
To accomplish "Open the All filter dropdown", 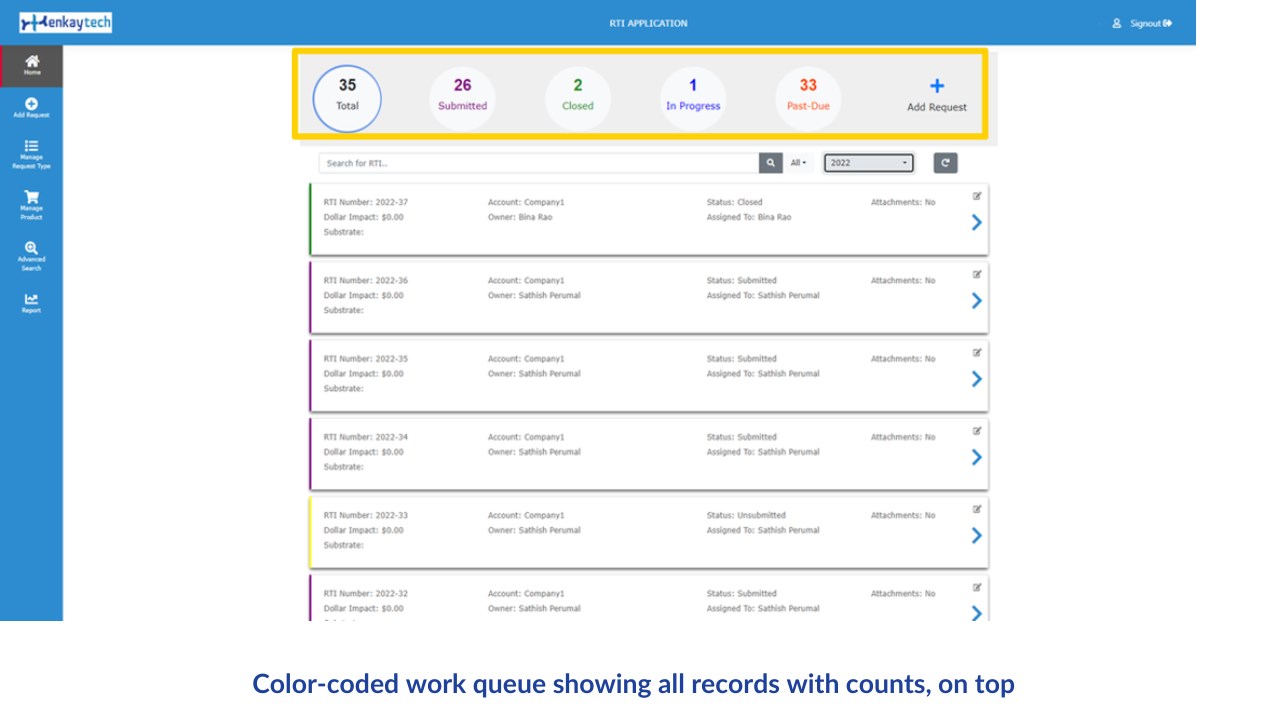I will 798,163.
